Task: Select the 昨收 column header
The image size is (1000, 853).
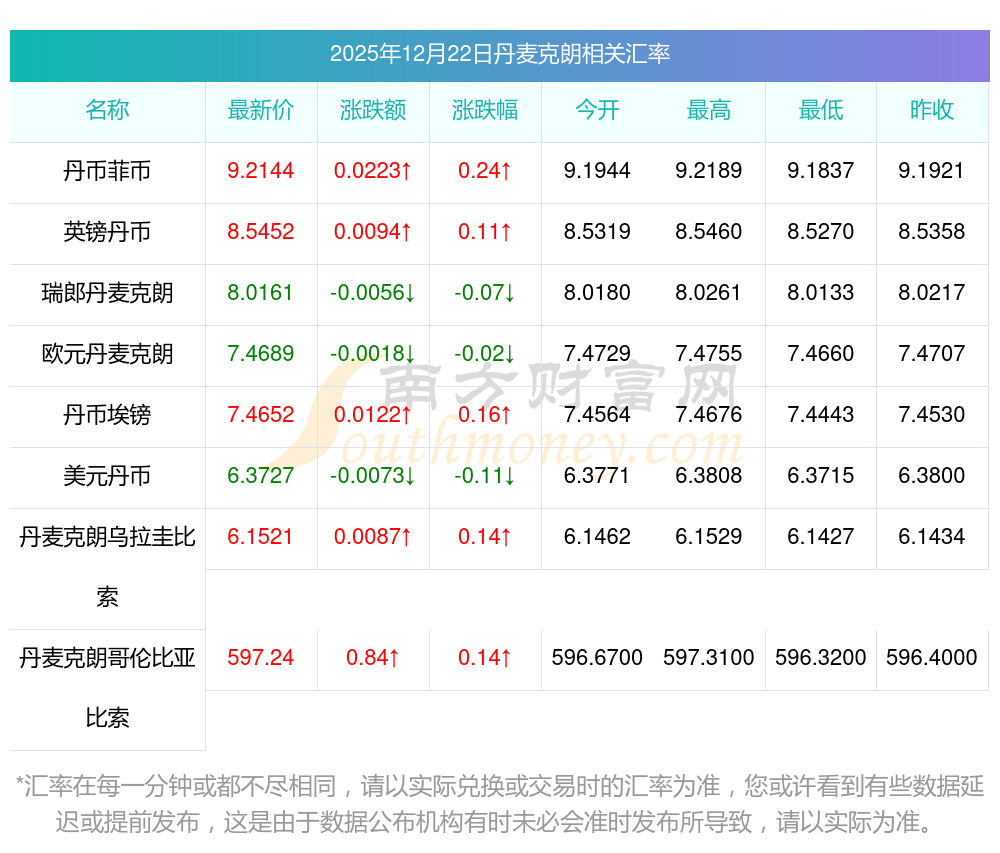Action: pos(932,110)
